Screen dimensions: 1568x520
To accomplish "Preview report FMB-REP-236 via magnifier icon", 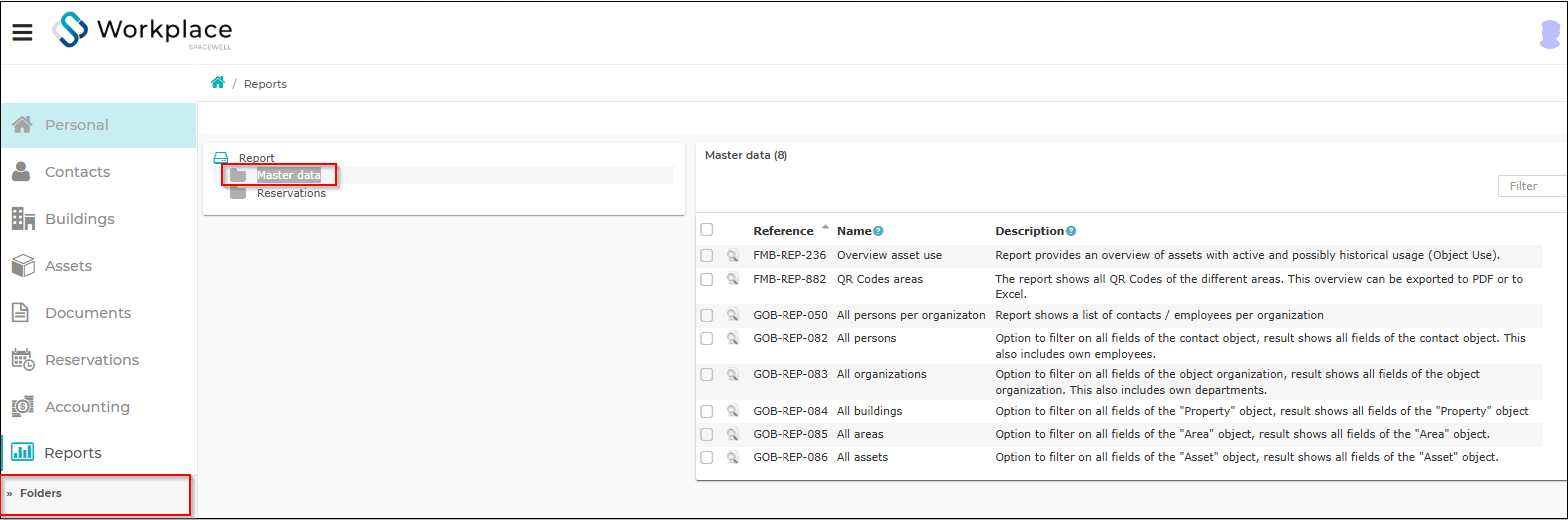I will point(733,256).
